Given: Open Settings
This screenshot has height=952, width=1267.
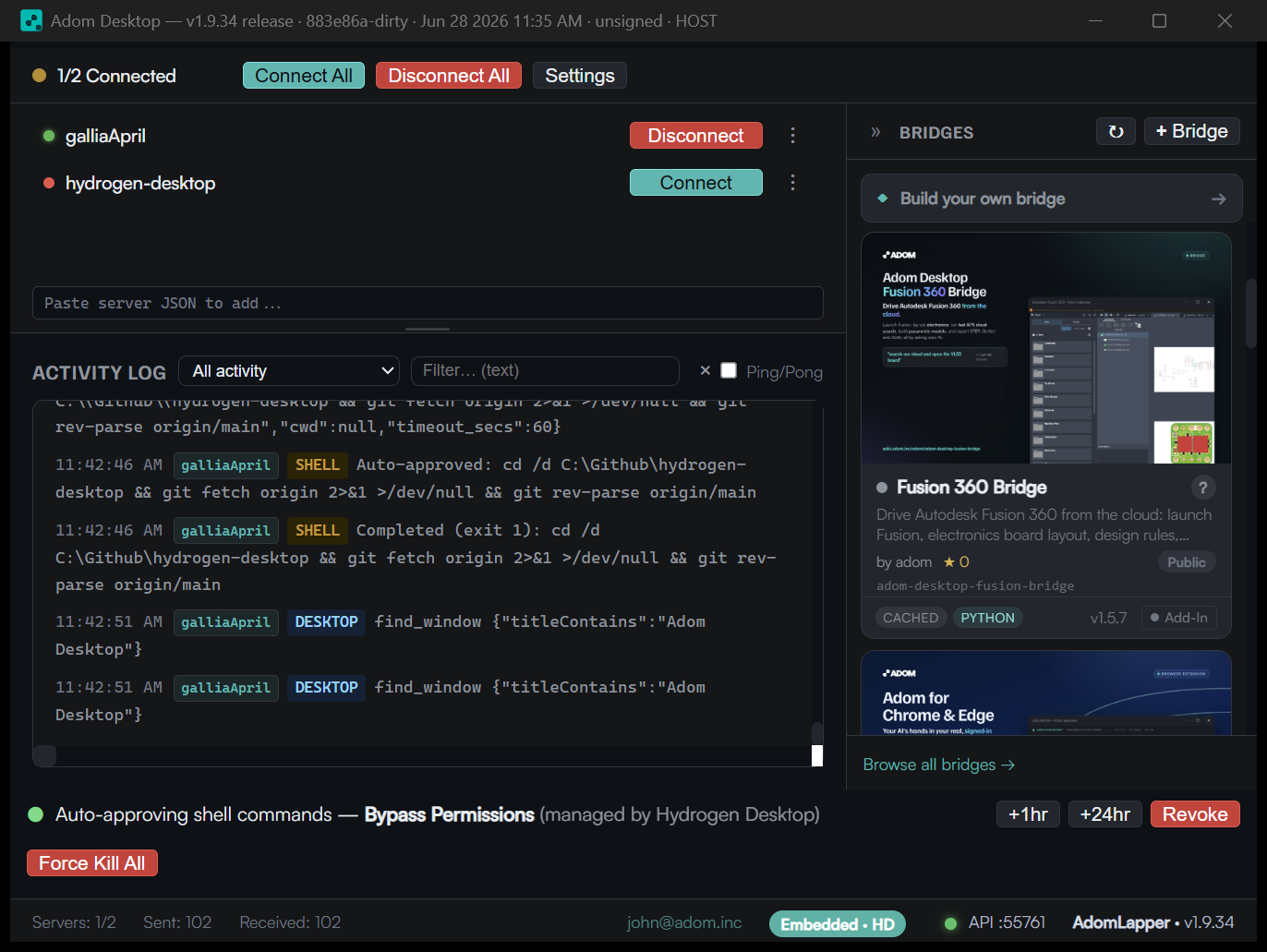Looking at the screenshot, I should point(580,76).
